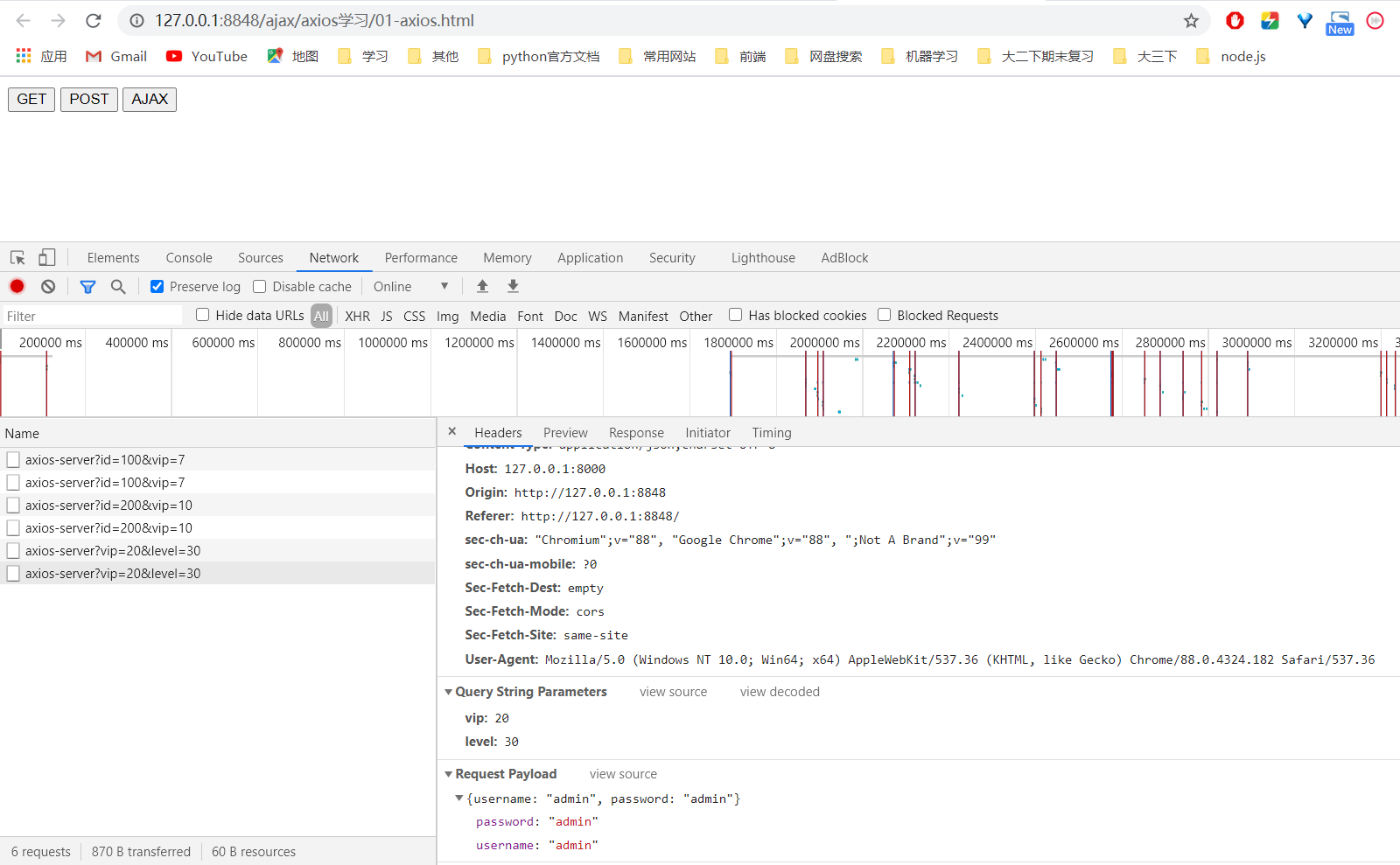This screenshot has width=1400, height=865.
Task: Show the Timing tab of the request
Action: pos(772,433)
